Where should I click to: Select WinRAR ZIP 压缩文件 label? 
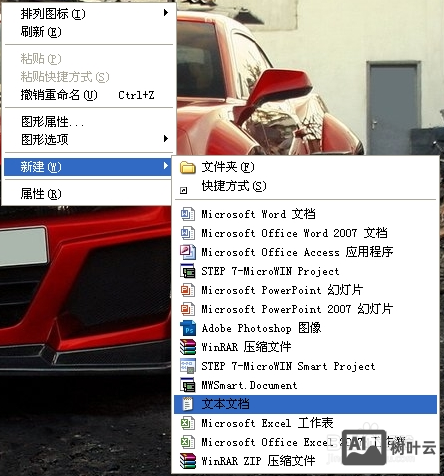click(258, 461)
